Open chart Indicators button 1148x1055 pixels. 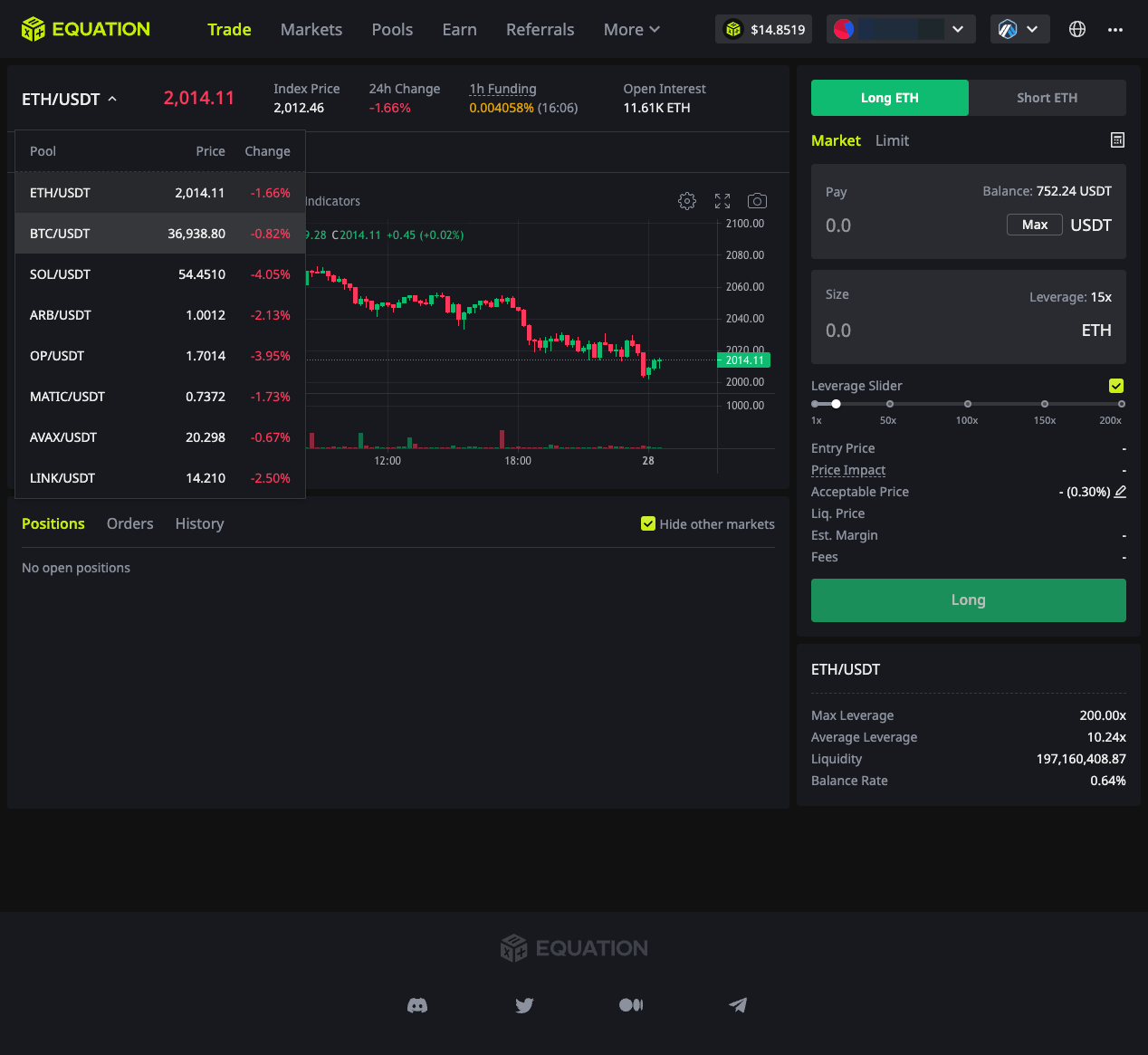click(332, 201)
